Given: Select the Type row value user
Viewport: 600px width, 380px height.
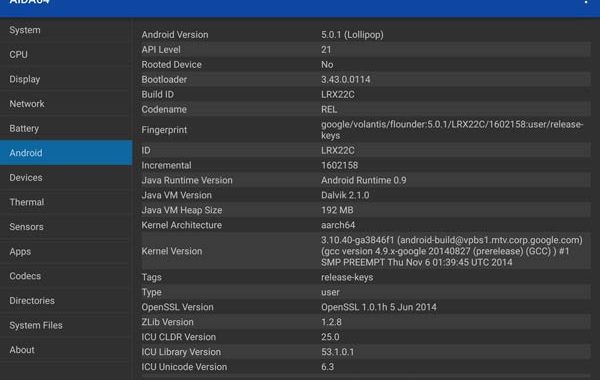Looking at the screenshot, I should (x=330, y=292).
